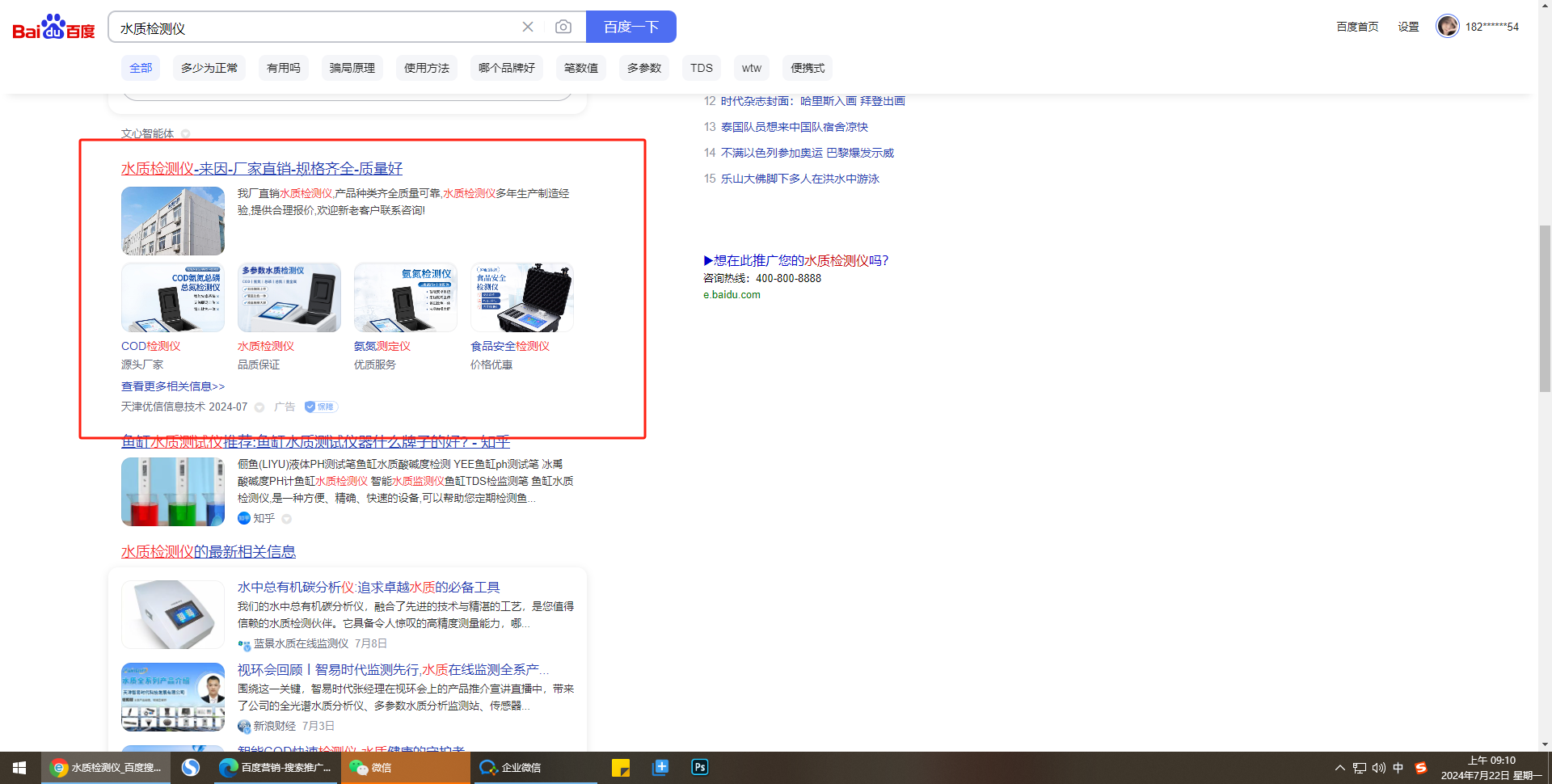Open dropdown arrow next to 知乎 source
This screenshot has width=1552, height=784.
(286, 519)
